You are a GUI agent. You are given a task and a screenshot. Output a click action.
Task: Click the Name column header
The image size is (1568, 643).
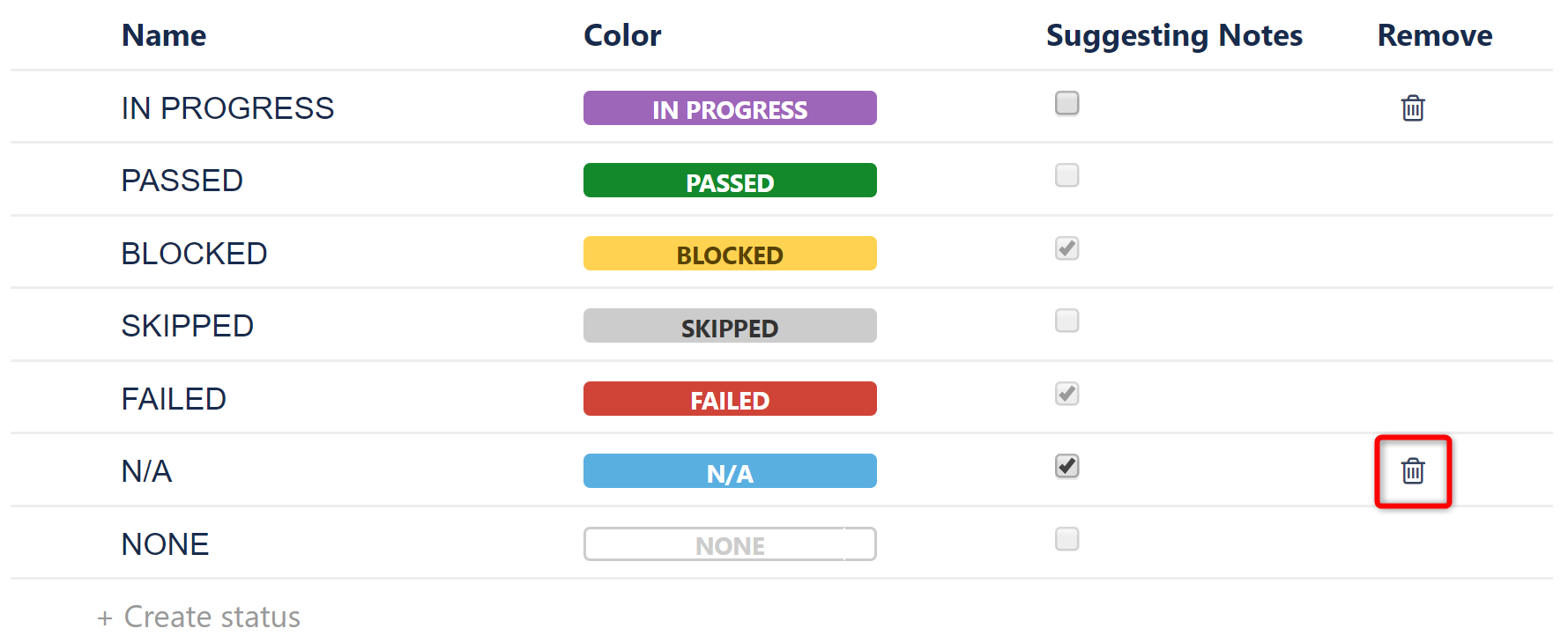tap(164, 35)
